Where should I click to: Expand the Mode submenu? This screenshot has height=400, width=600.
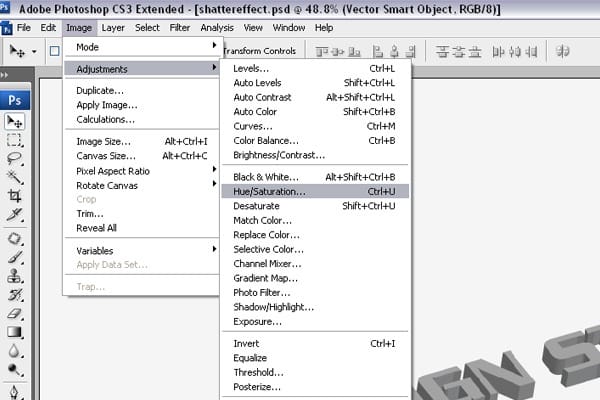click(141, 47)
